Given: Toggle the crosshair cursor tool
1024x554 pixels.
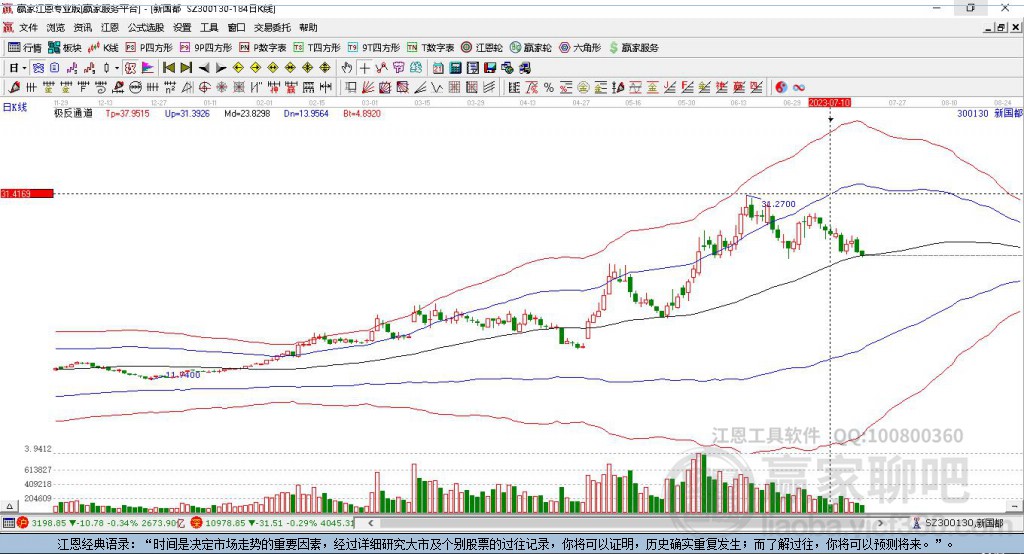Looking at the screenshot, I should pos(365,68).
